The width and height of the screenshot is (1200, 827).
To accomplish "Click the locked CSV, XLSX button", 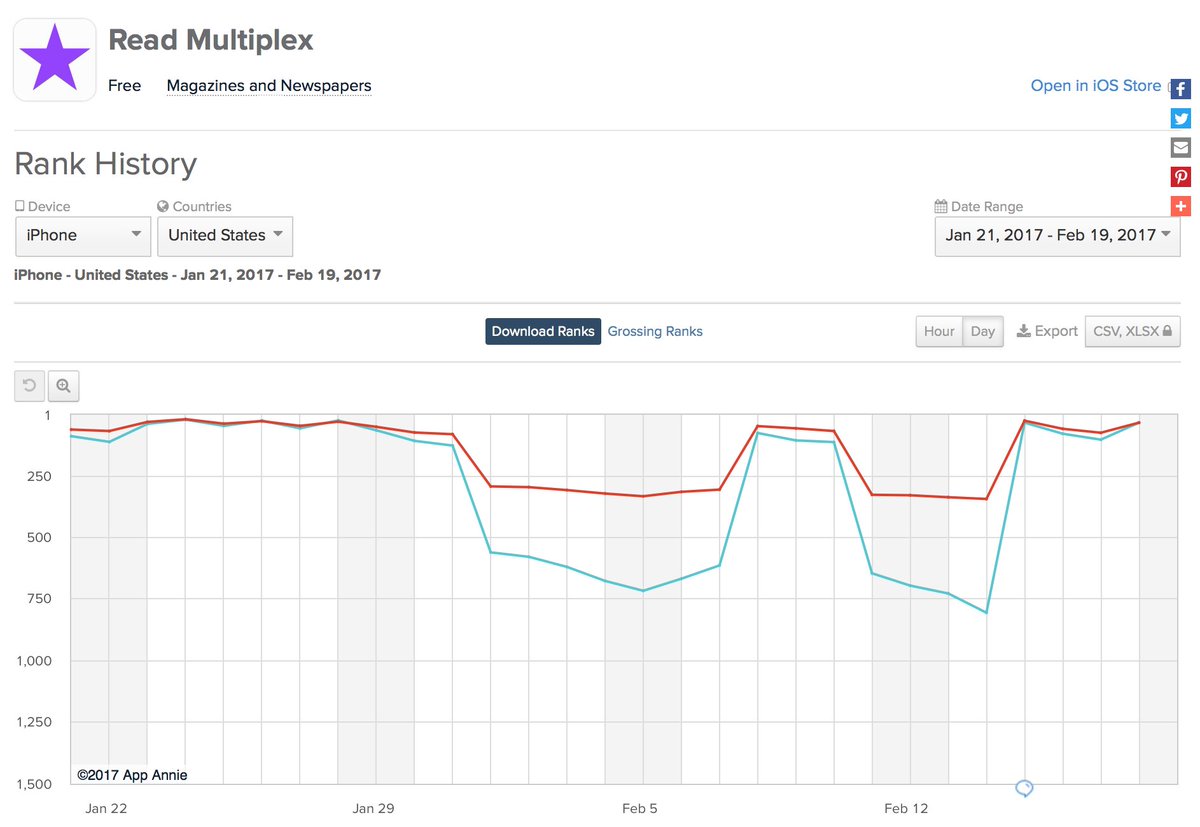I will [x=1132, y=331].
